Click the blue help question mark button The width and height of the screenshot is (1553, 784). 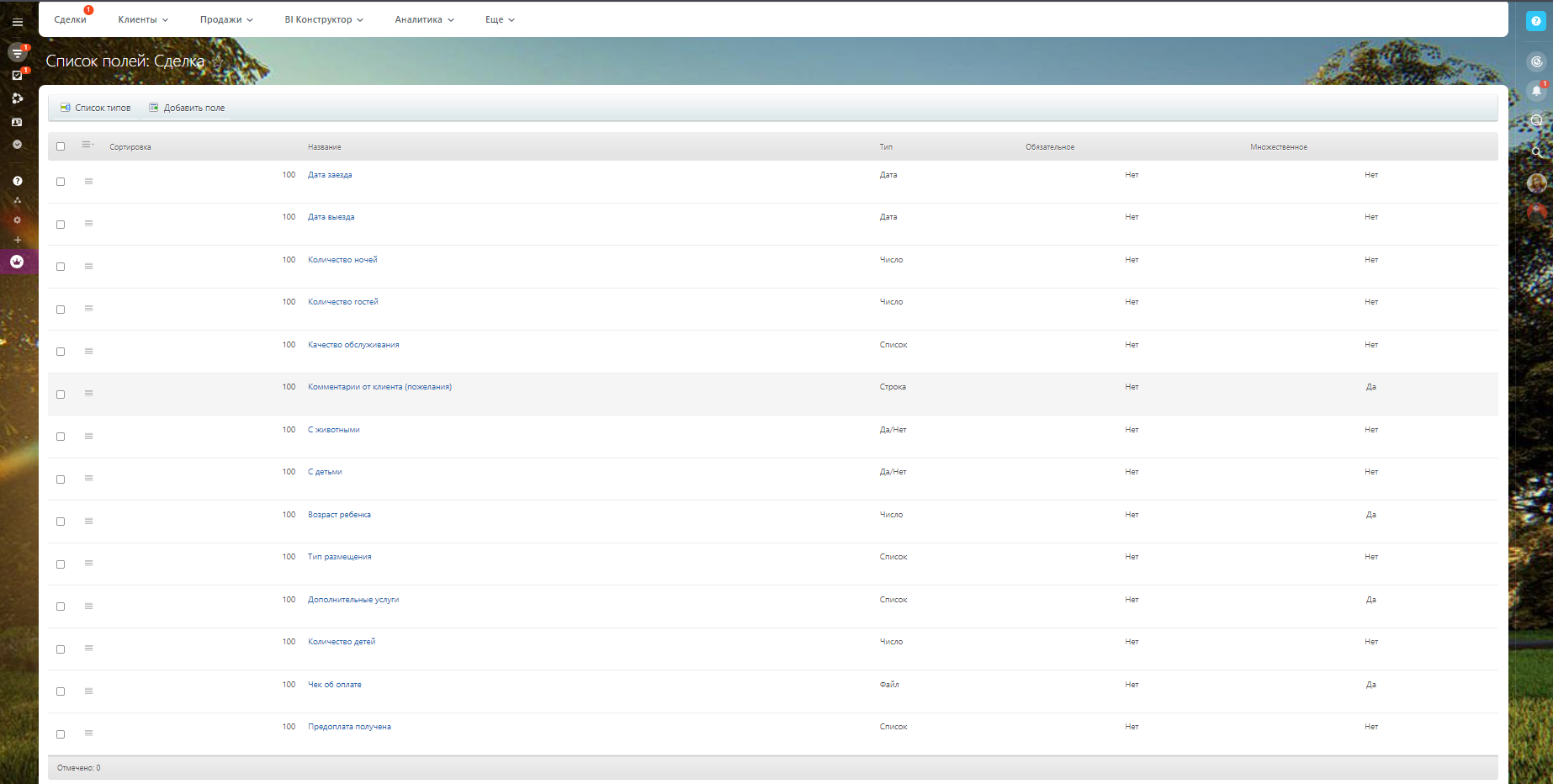pyautogui.click(x=1535, y=22)
